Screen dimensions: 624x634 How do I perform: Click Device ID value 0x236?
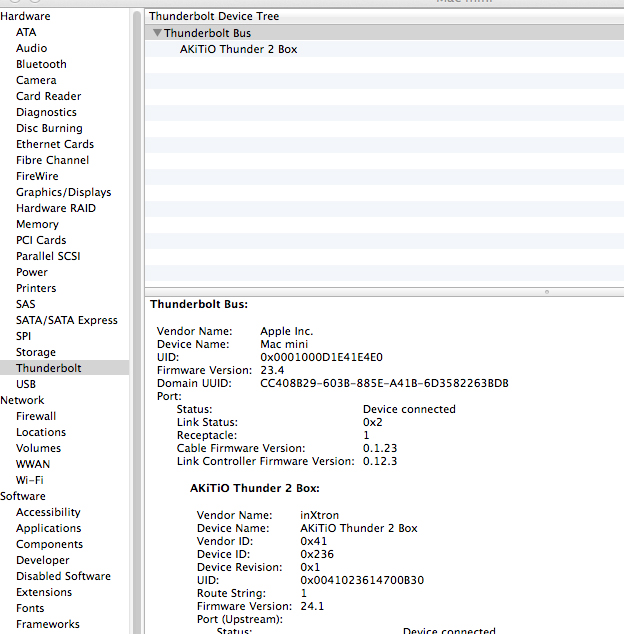click(317, 554)
